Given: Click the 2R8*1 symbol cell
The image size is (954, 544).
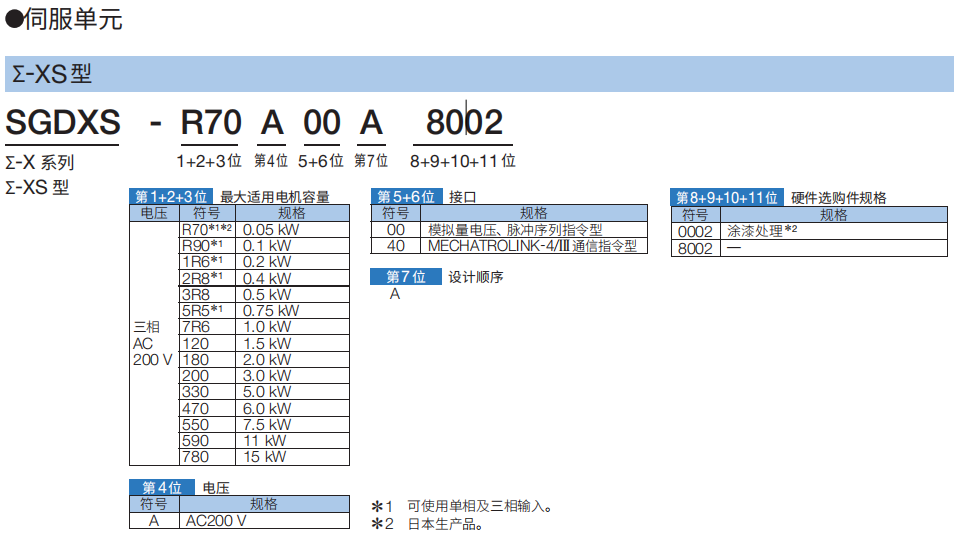Looking at the screenshot, I should coord(207,278).
